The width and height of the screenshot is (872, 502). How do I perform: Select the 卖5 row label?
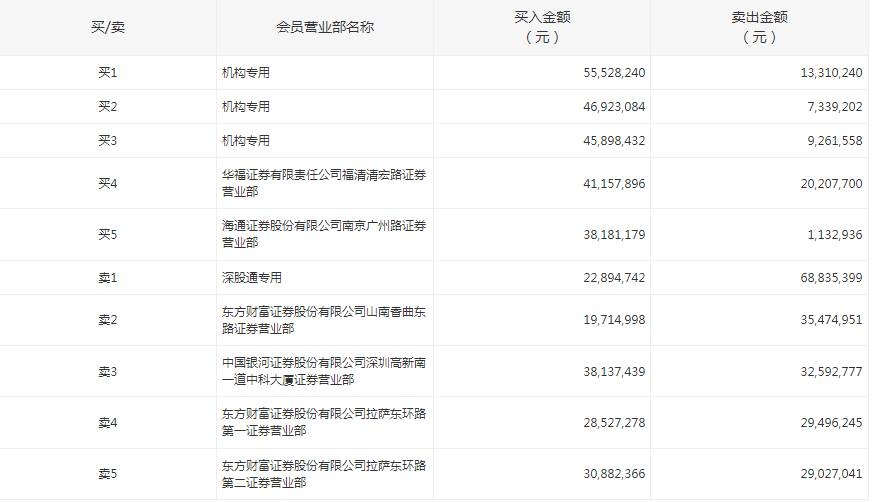point(108,474)
